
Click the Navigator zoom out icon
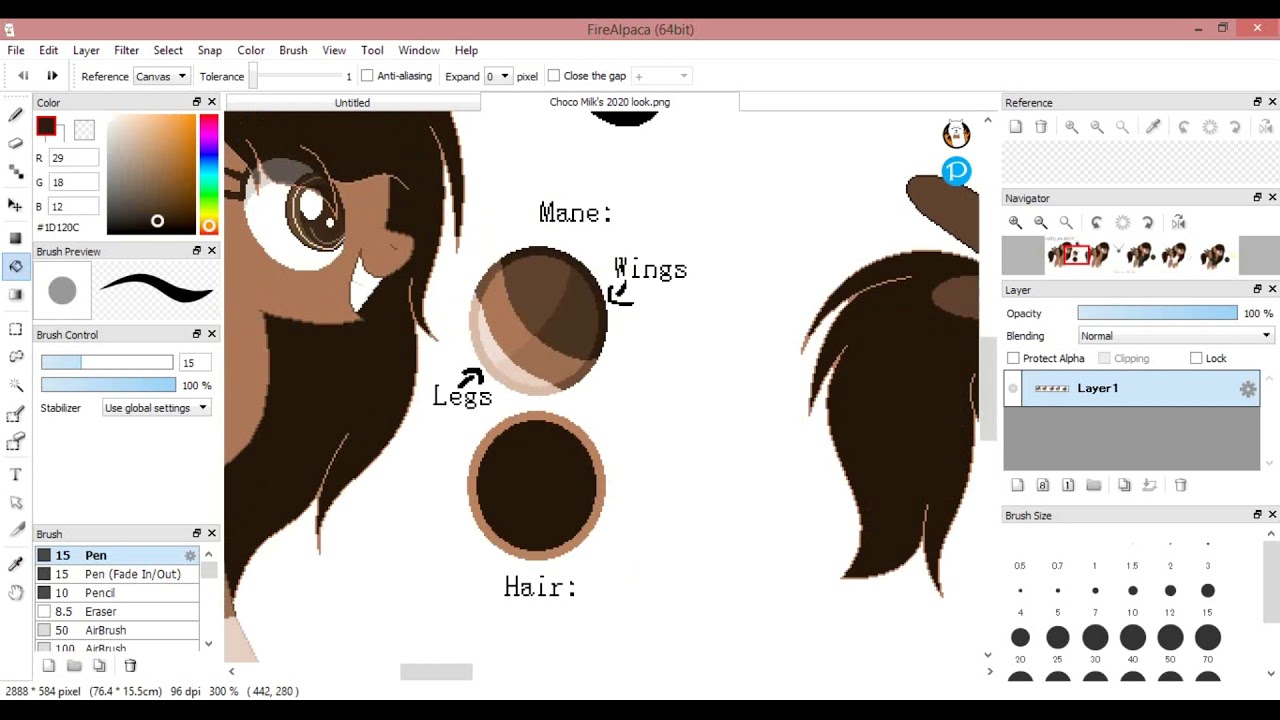coord(1041,223)
